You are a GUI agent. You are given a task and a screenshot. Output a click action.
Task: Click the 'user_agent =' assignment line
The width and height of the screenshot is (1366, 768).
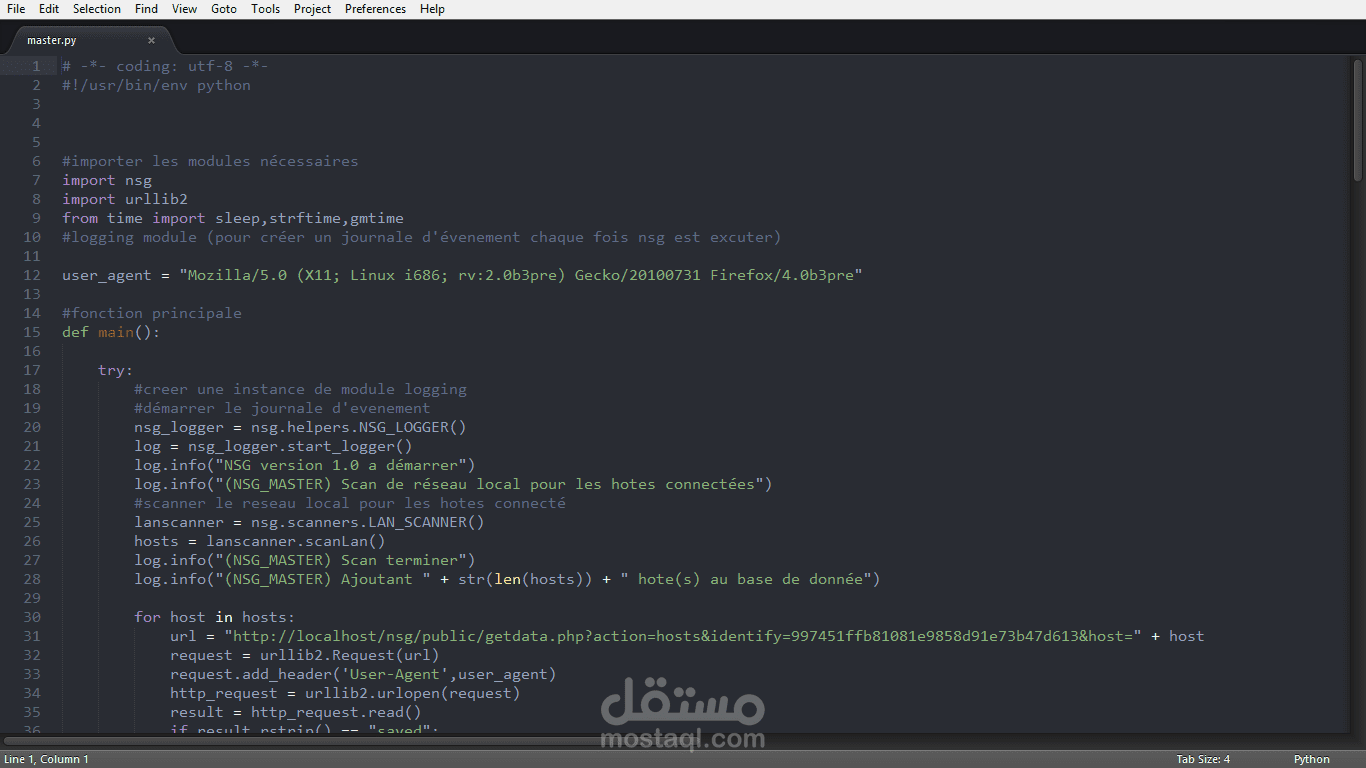click(x=462, y=275)
